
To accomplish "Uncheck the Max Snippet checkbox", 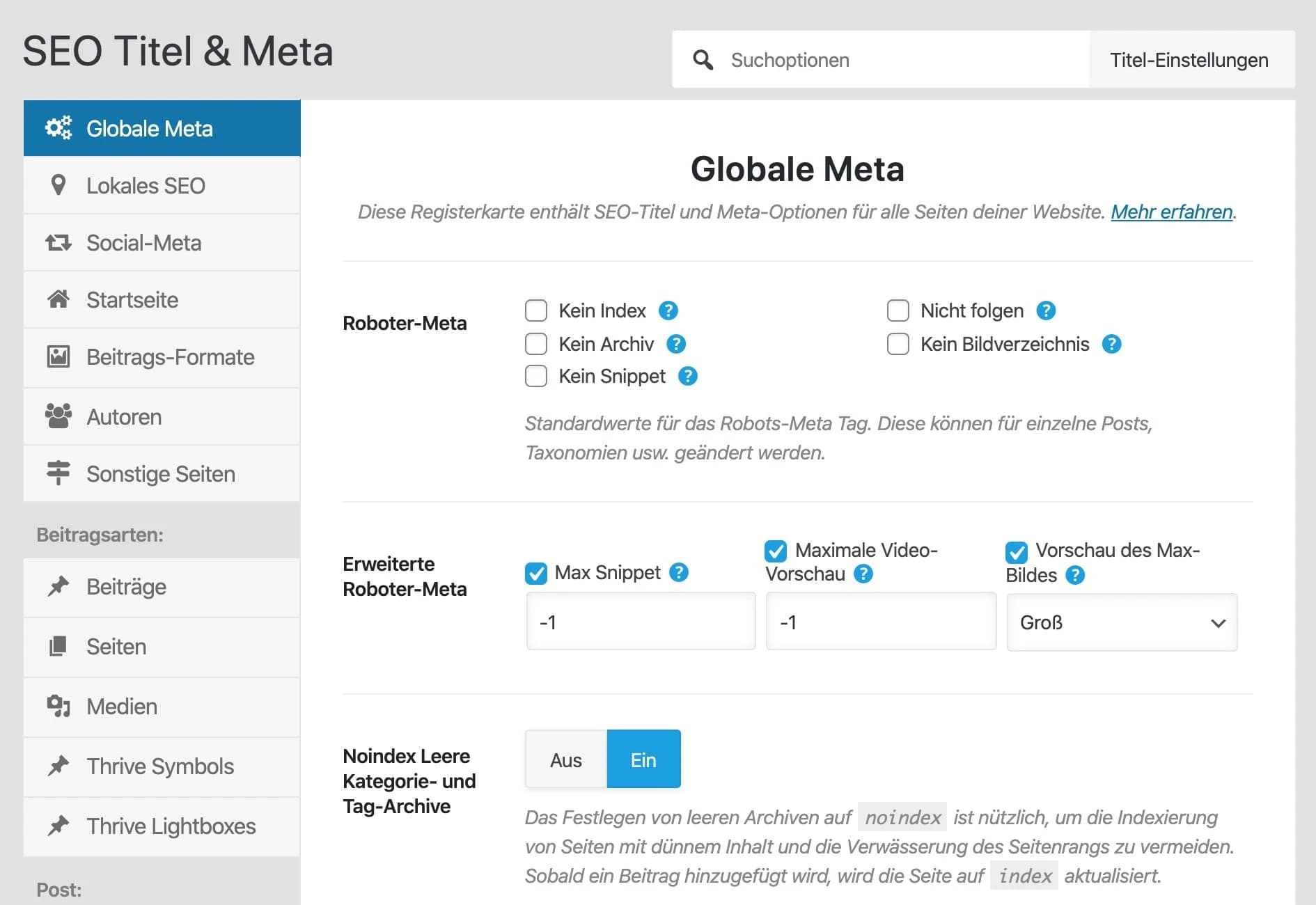I will [536, 573].
